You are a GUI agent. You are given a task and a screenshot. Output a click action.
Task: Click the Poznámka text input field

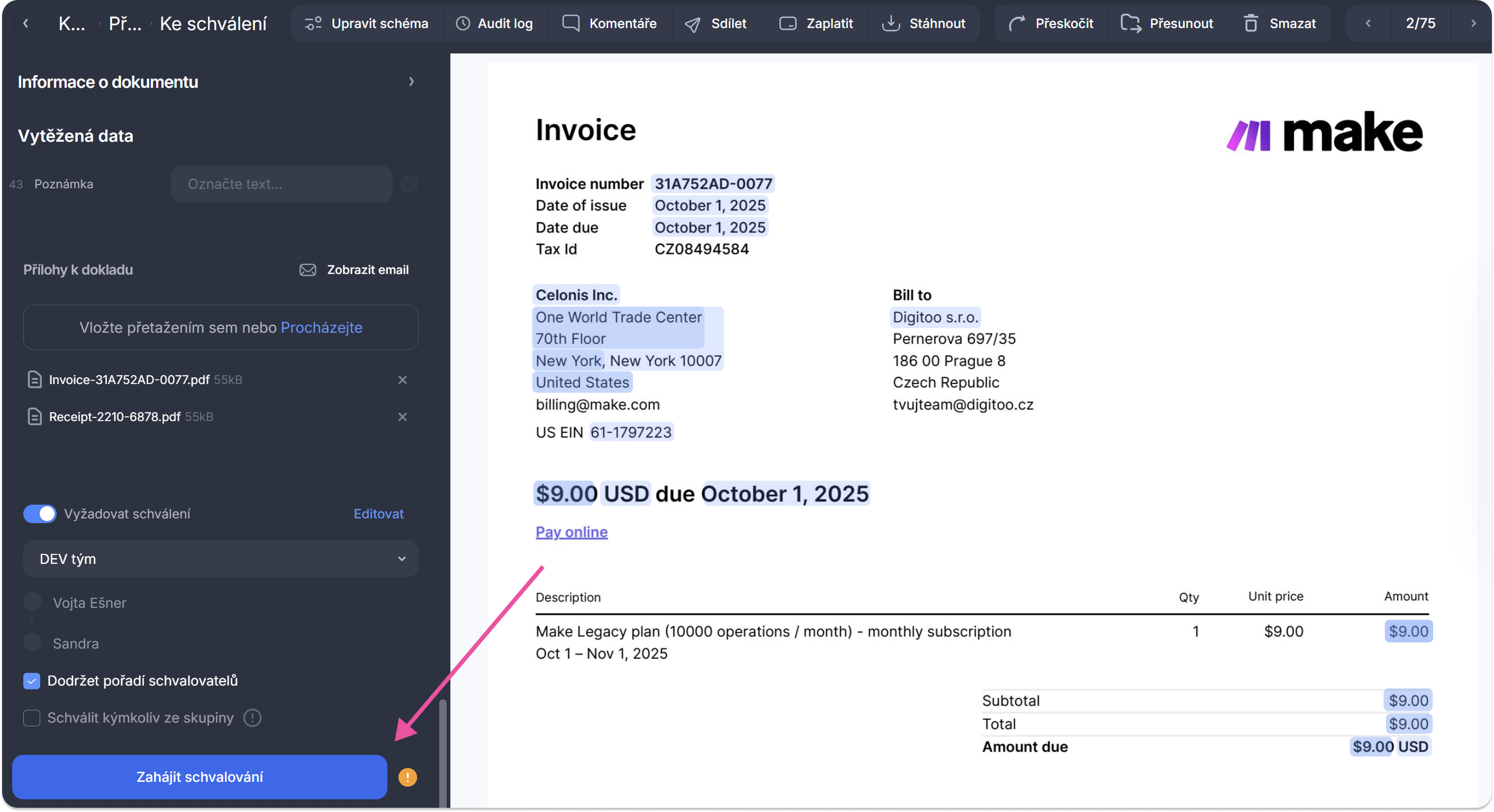[x=282, y=184]
